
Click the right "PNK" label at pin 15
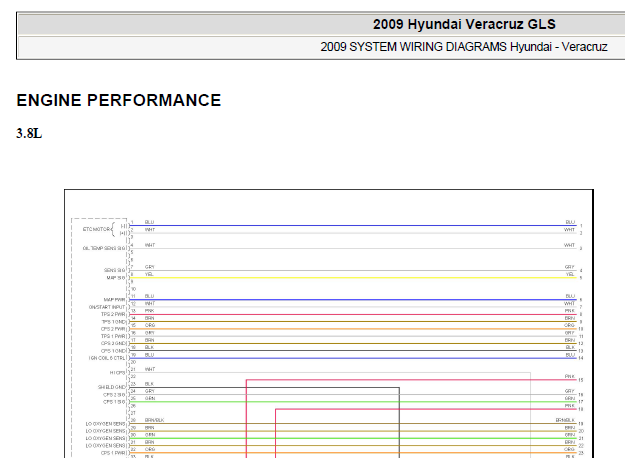(570, 376)
